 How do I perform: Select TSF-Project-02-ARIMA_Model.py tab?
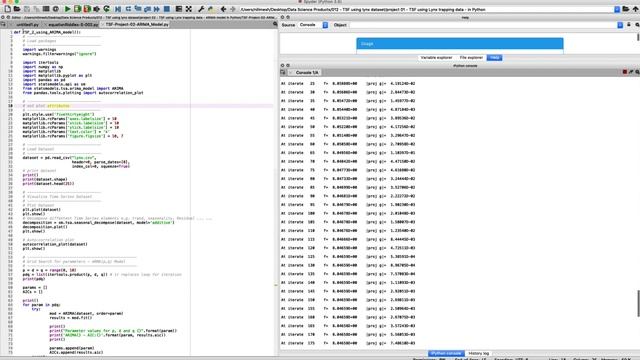point(136,24)
